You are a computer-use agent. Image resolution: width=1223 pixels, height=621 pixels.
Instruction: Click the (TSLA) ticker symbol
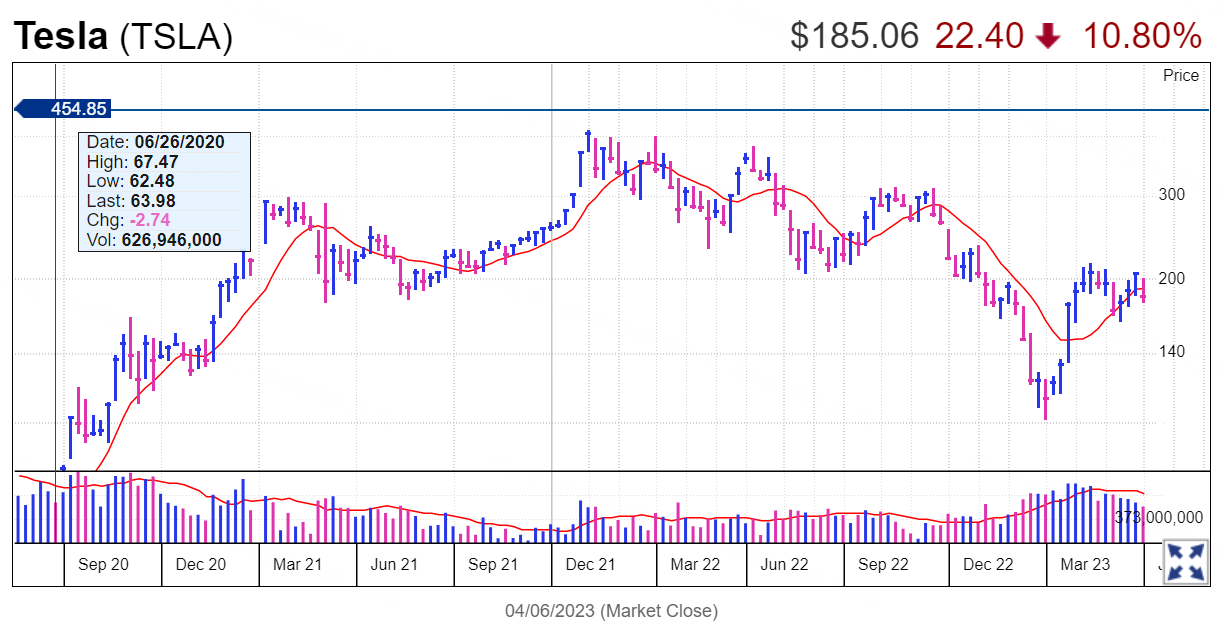176,38
